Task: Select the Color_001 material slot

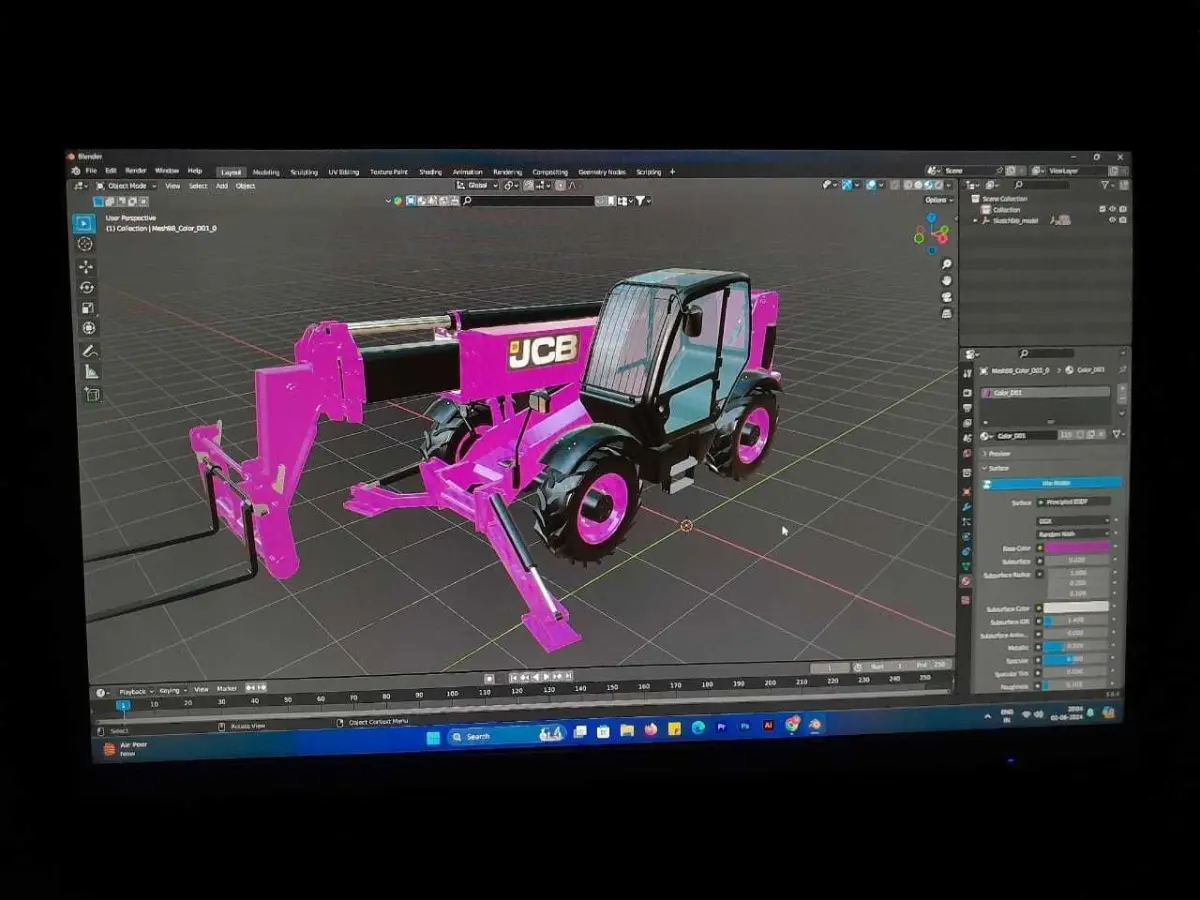Action: pyautogui.click(x=1045, y=393)
